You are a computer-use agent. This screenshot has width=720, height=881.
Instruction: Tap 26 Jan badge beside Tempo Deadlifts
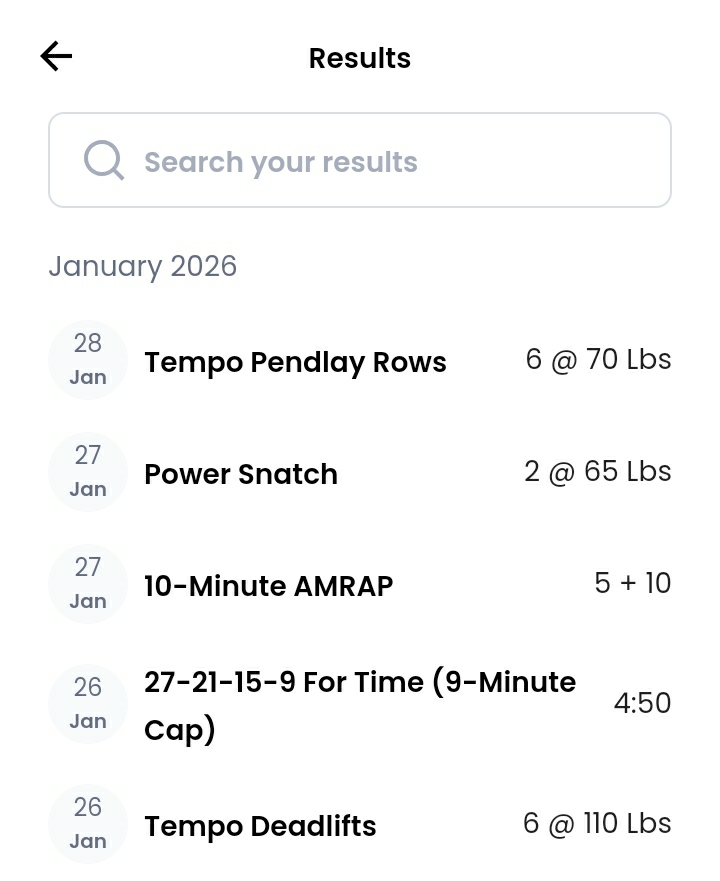(x=88, y=824)
